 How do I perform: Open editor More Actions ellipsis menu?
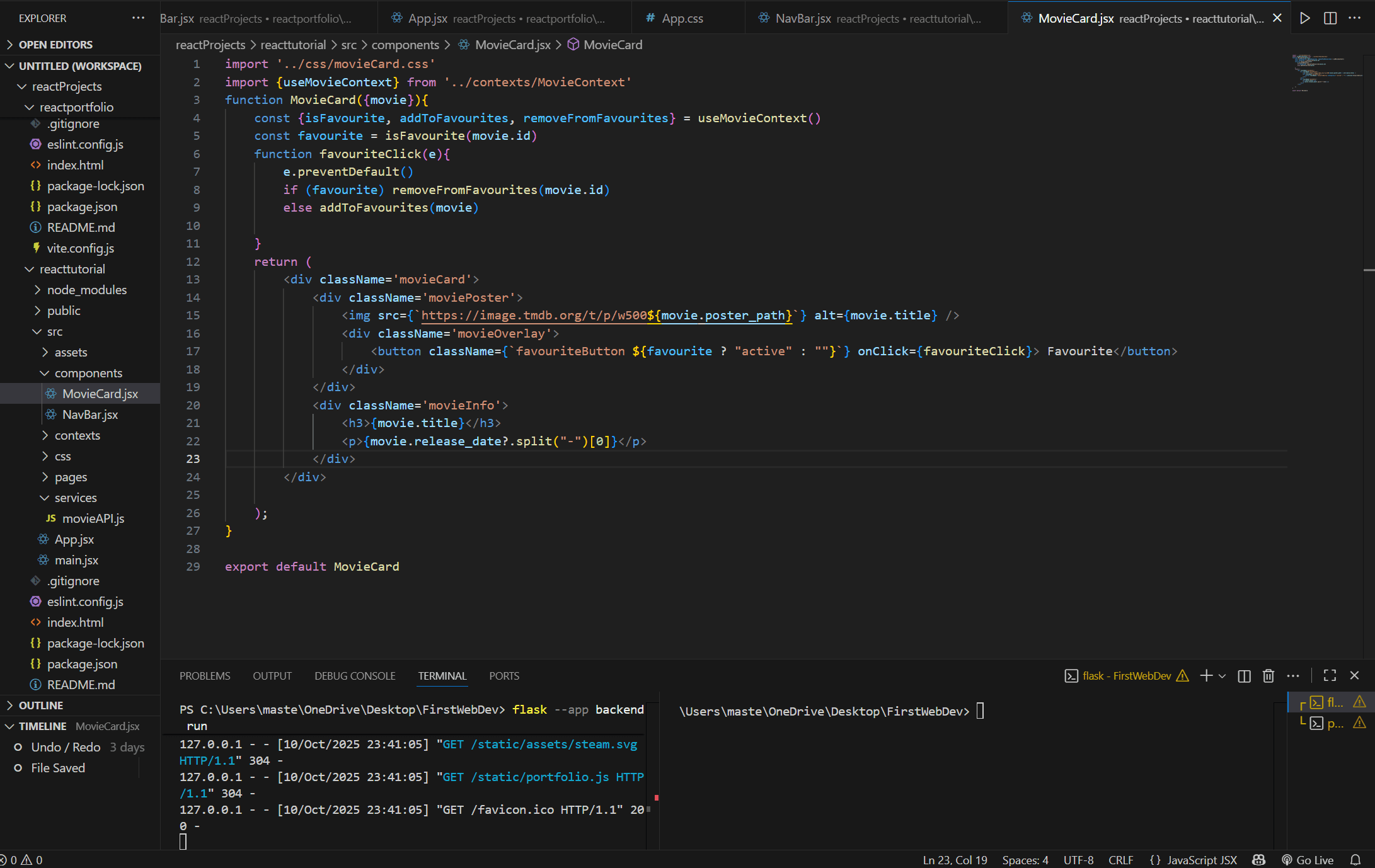point(1354,18)
